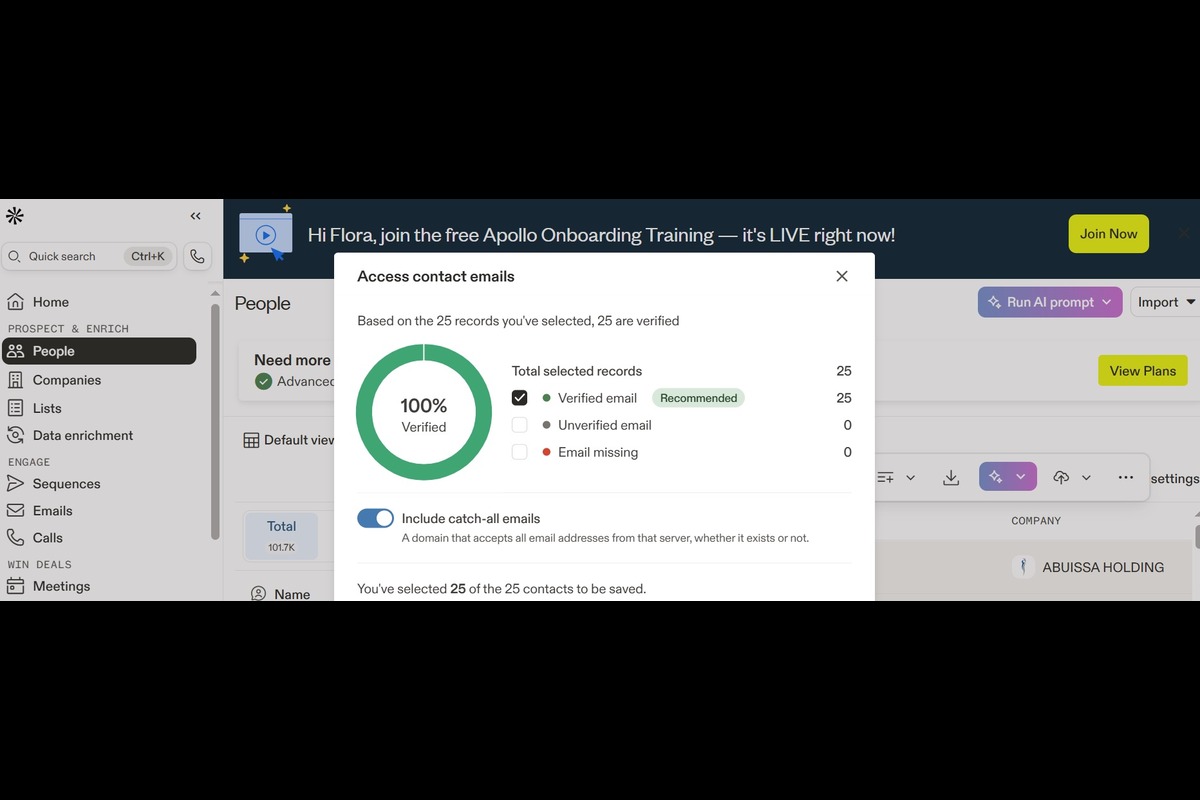Check the Email missing checkbox
Screen dimensions: 1200x800
(519, 452)
